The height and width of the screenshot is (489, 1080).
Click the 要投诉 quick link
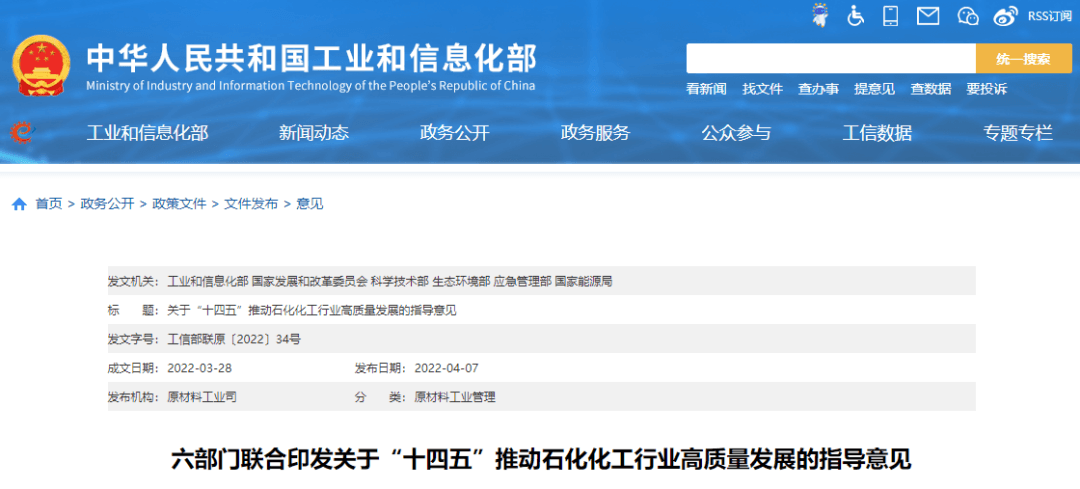[x=986, y=89]
